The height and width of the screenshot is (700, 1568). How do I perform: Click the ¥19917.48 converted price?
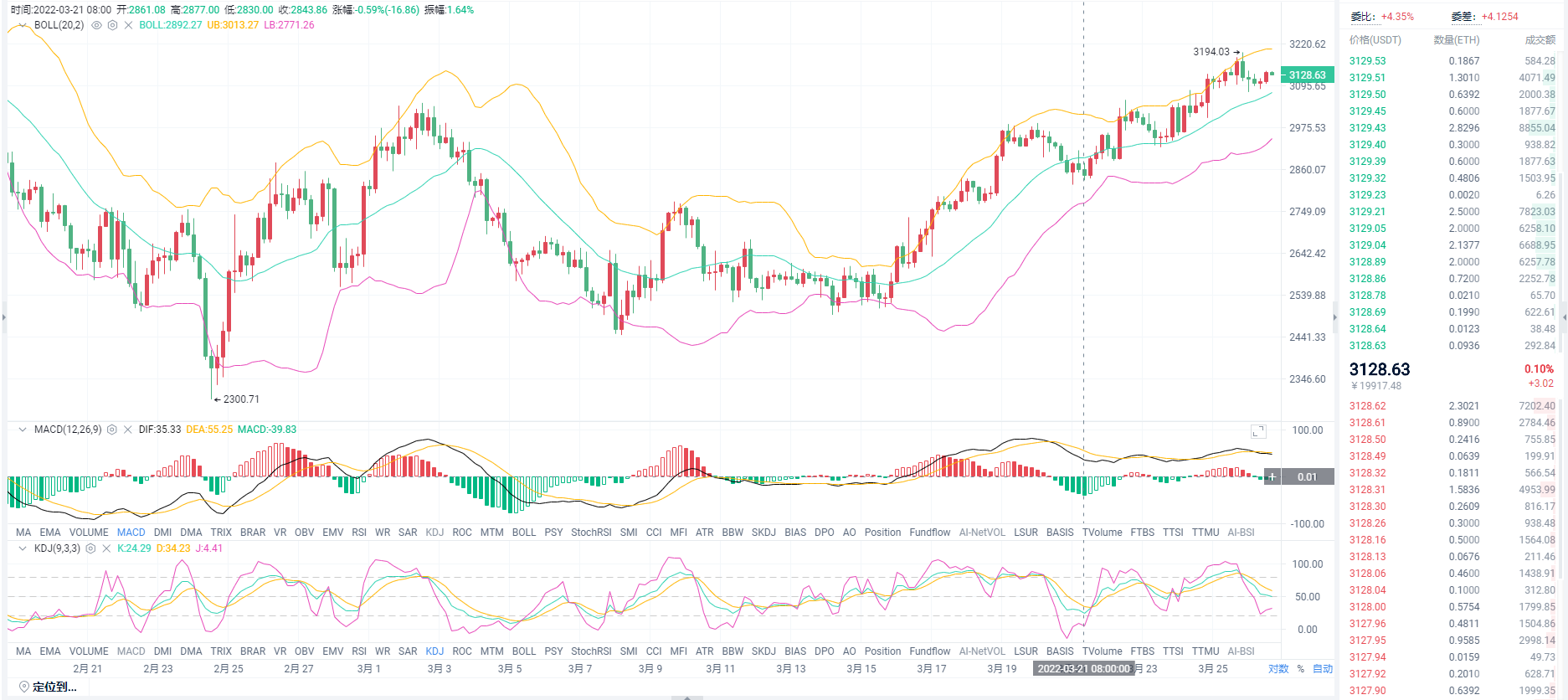coord(1376,386)
